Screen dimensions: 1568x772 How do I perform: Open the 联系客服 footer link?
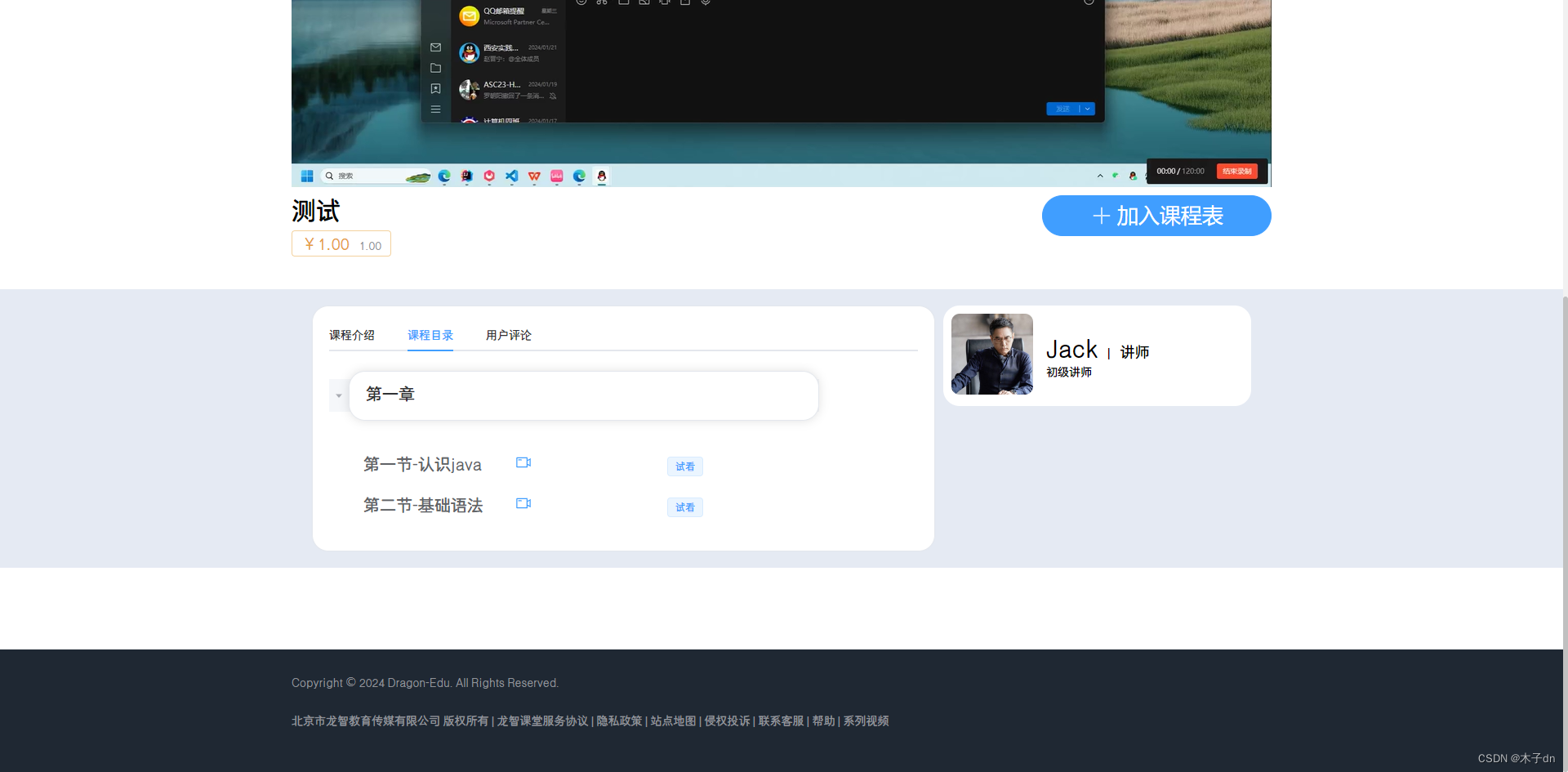point(781,721)
